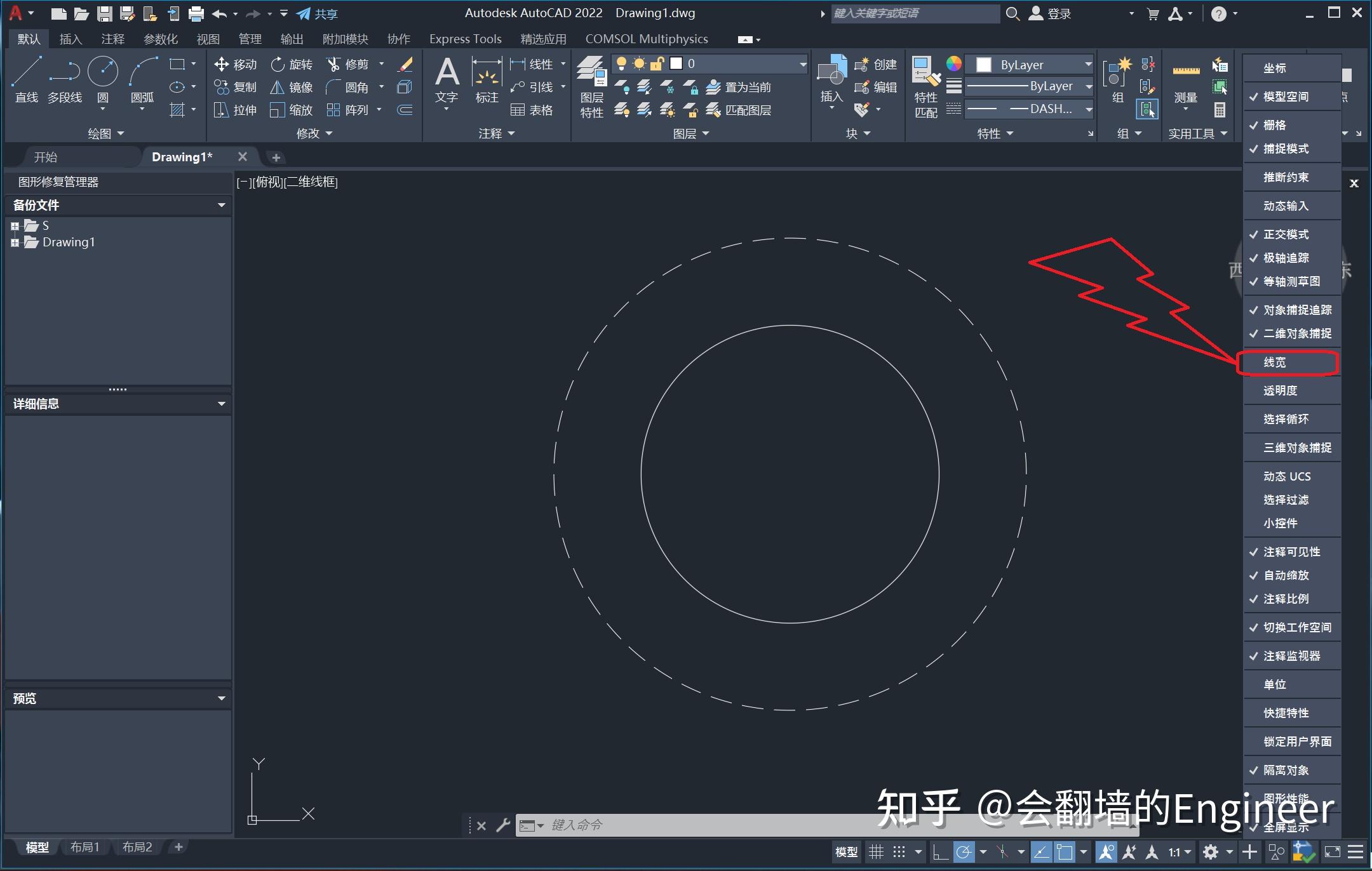The width and height of the screenshot is (1372, 871).
Task: Expand the Drawing1 backup files entry
Action: click(x=15, y=242)
